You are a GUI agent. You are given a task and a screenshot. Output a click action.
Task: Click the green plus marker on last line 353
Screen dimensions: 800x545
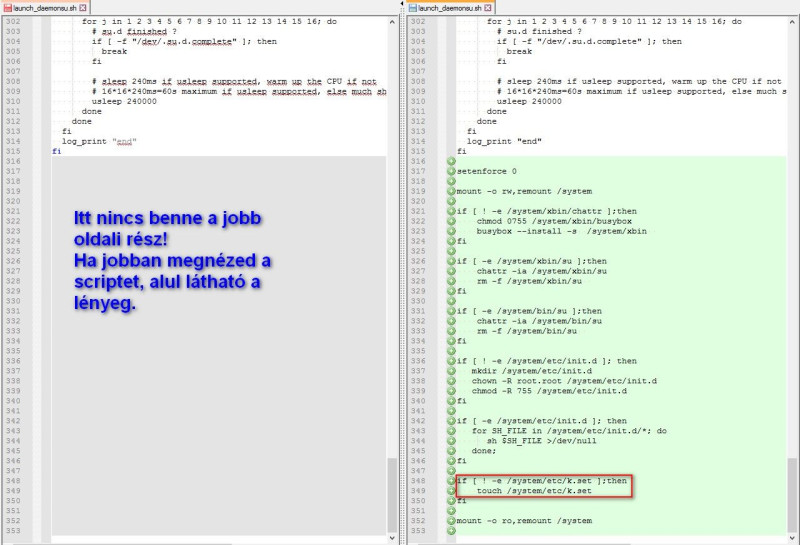(x=451, y=531)
